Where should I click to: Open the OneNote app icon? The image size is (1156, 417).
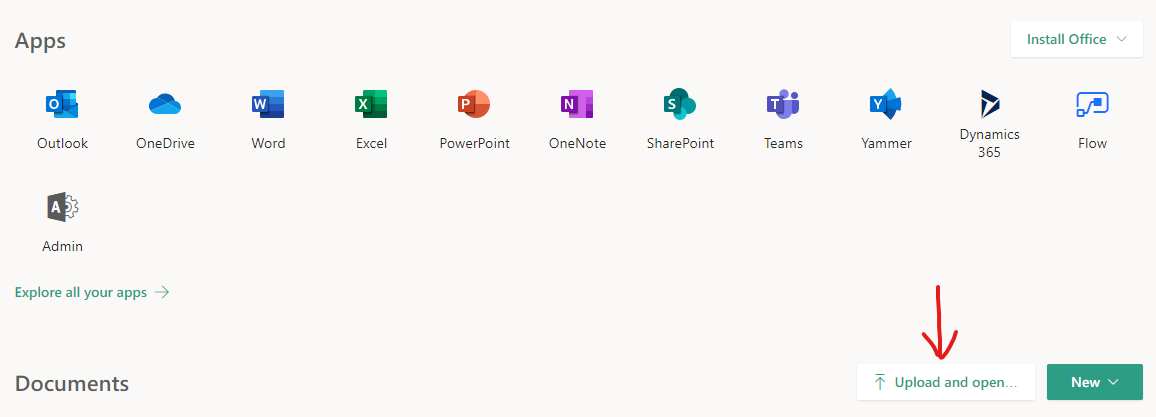click(577, 104)
